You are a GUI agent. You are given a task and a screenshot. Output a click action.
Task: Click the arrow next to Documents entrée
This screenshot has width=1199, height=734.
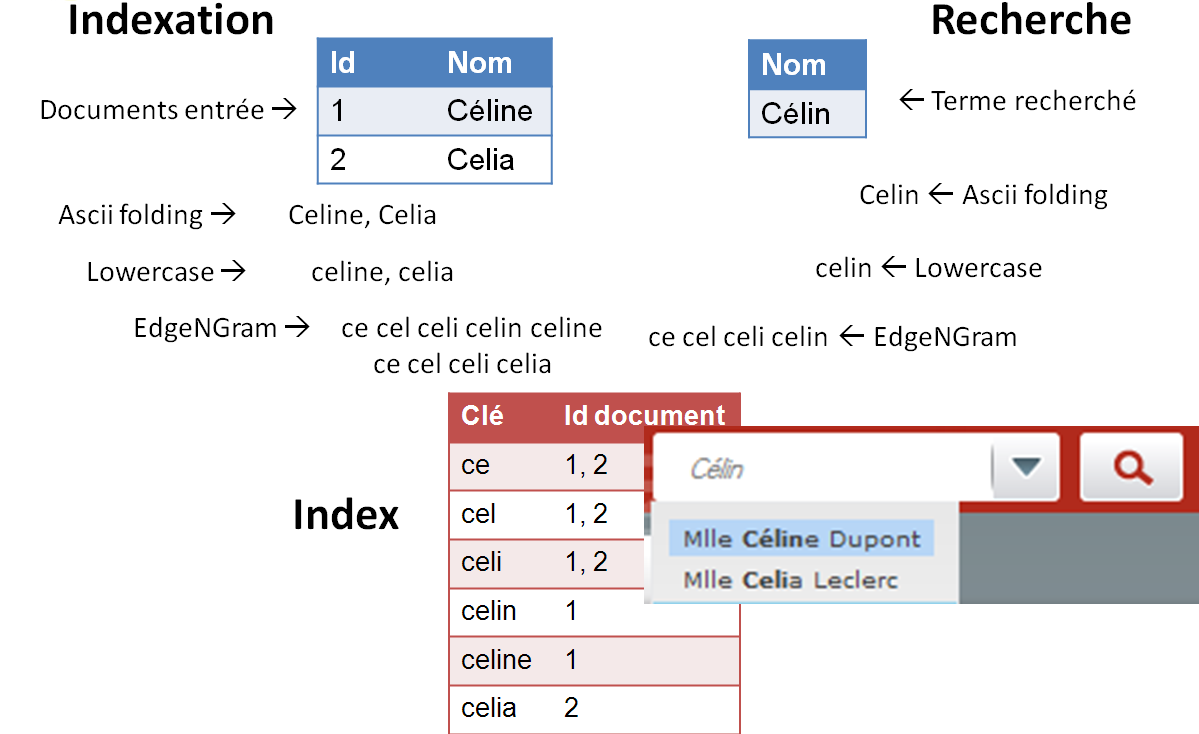[x=284, y=109]
